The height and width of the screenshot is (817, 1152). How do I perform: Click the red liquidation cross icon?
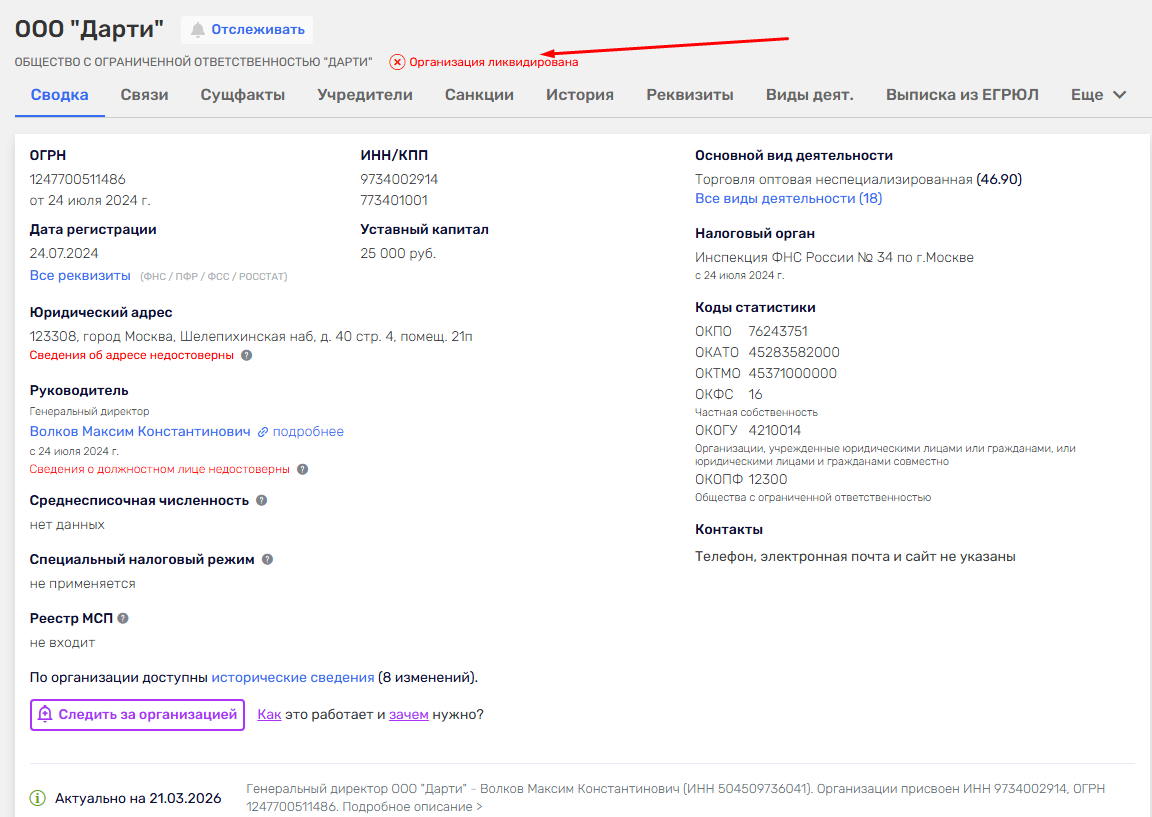point(397,62)
